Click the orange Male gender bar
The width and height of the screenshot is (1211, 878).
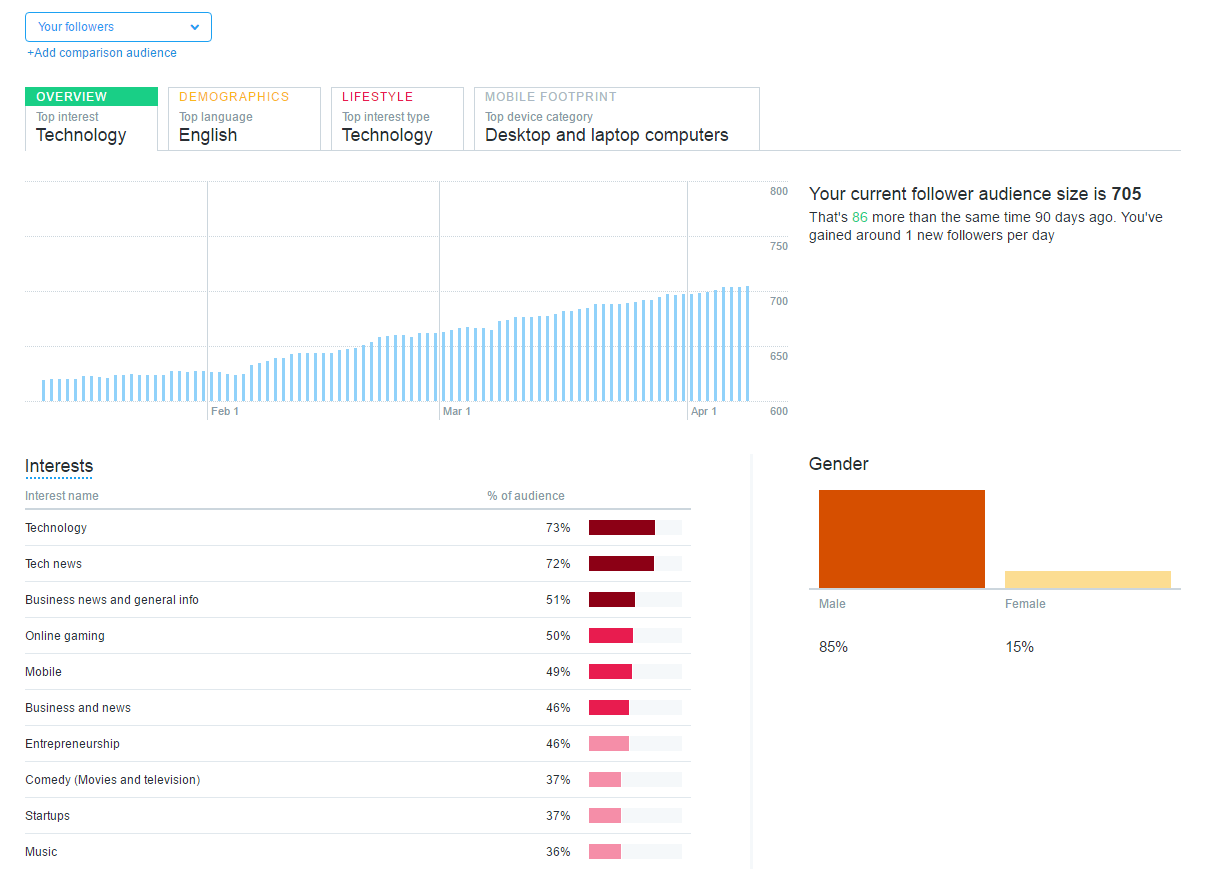(x=902, y=539)
